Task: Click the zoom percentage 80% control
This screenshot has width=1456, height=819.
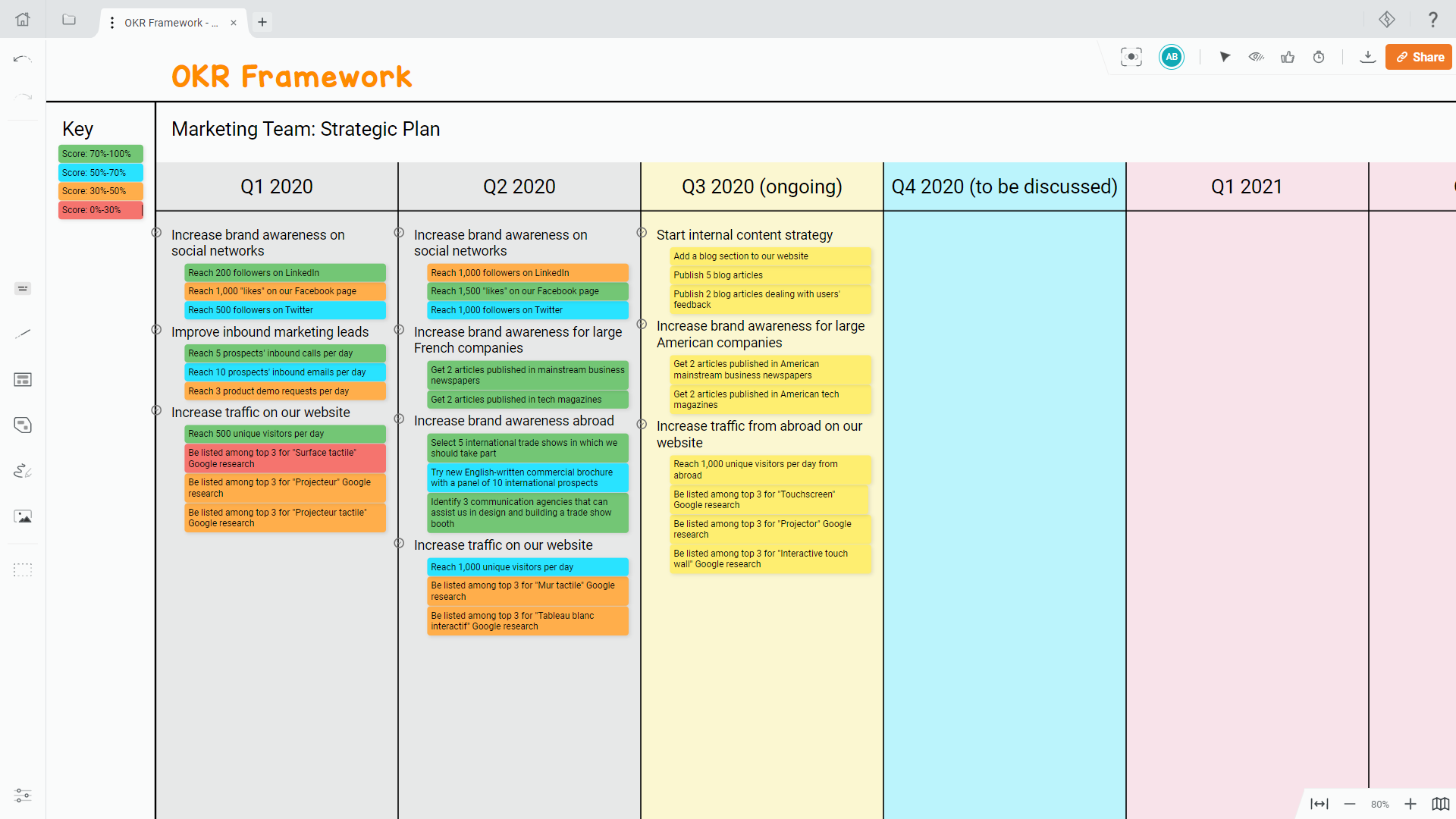Action: pos(1380,804)
